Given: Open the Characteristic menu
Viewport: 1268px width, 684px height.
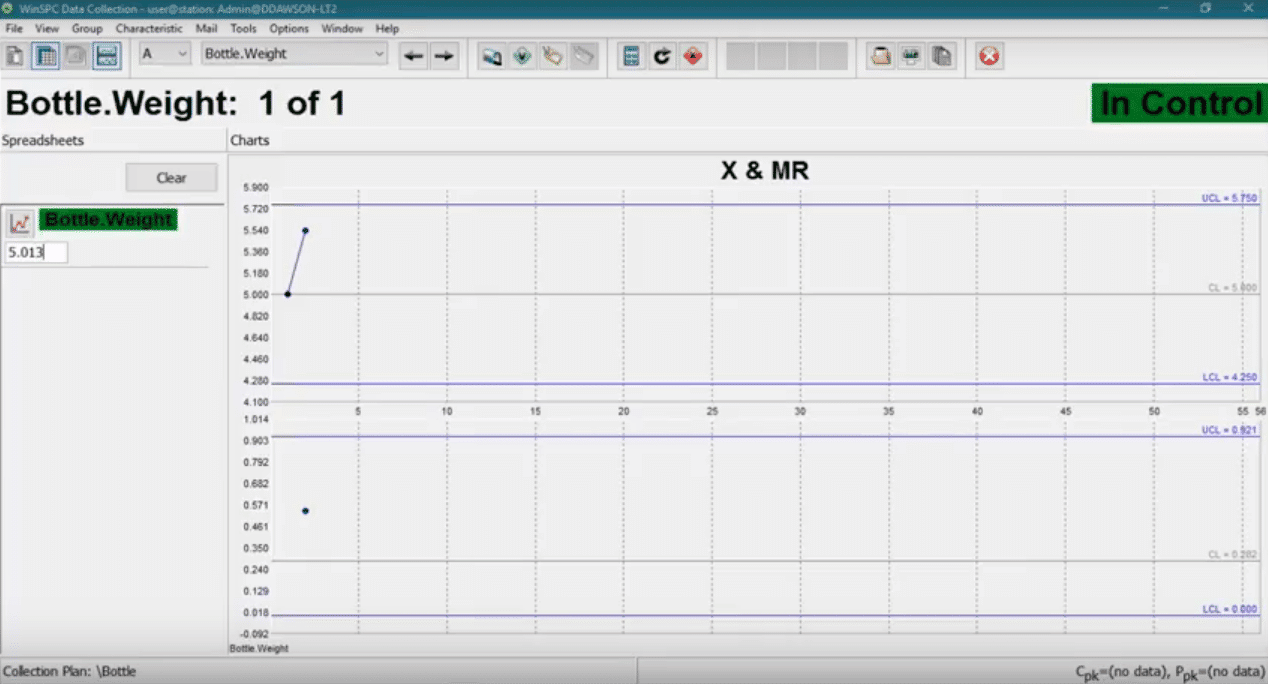Looking at the screenshot, I should click(149, 29).
